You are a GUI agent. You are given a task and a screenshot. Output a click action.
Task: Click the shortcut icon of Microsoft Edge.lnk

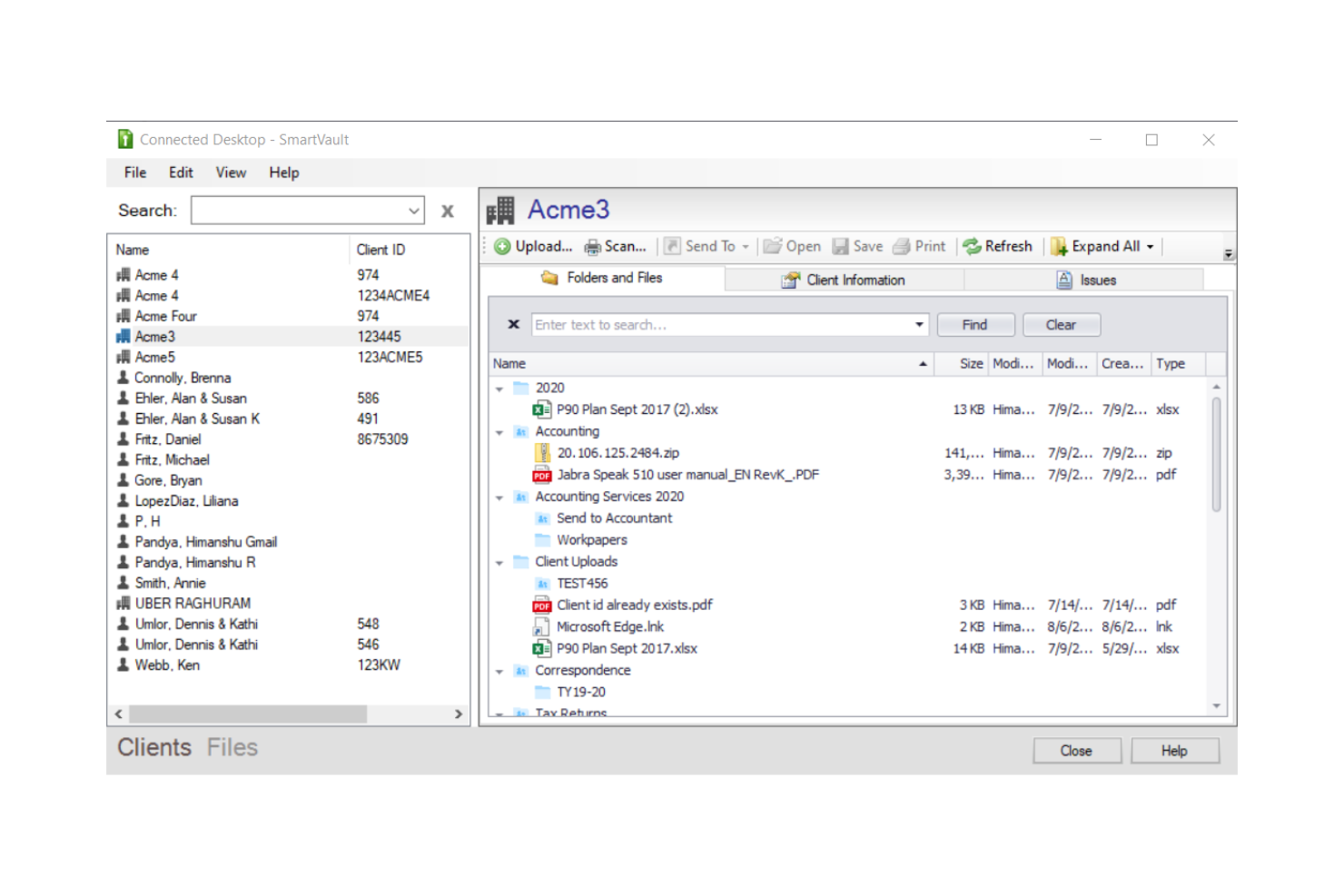coord(541,627)
